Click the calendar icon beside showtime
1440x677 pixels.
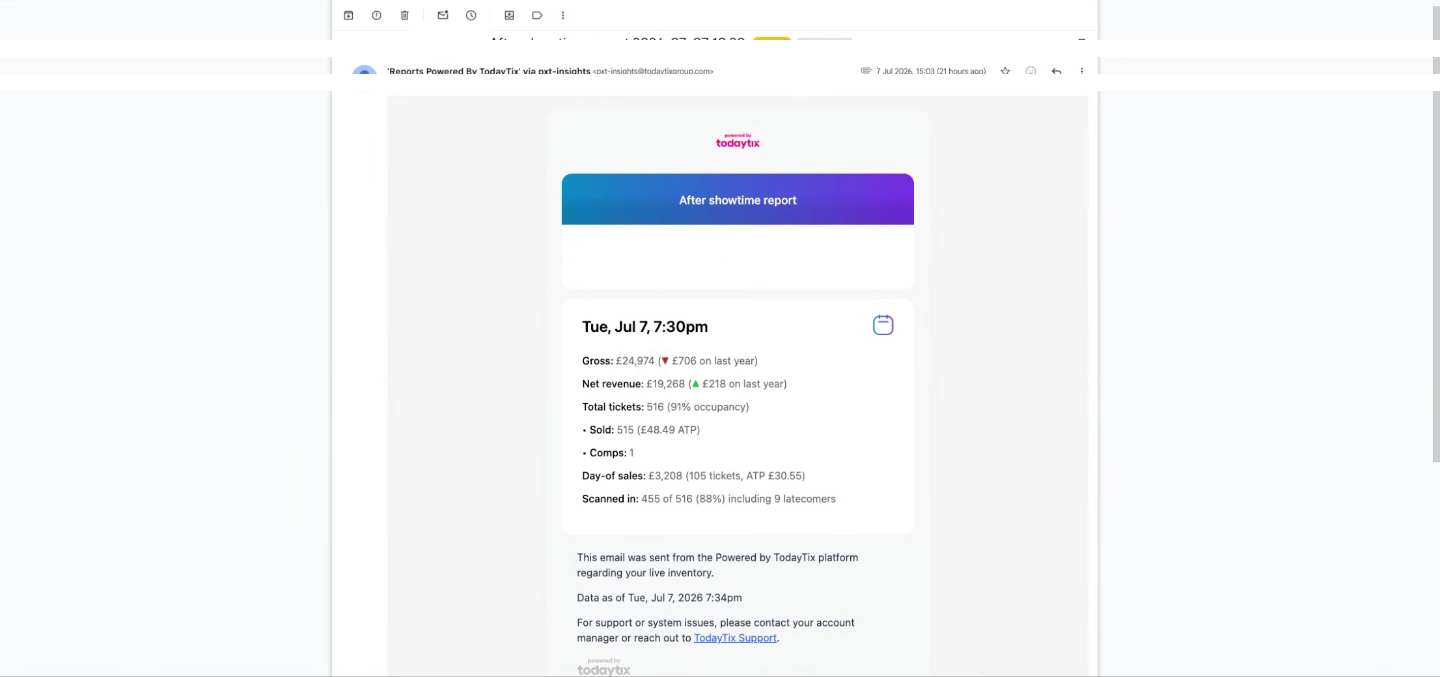883,325
